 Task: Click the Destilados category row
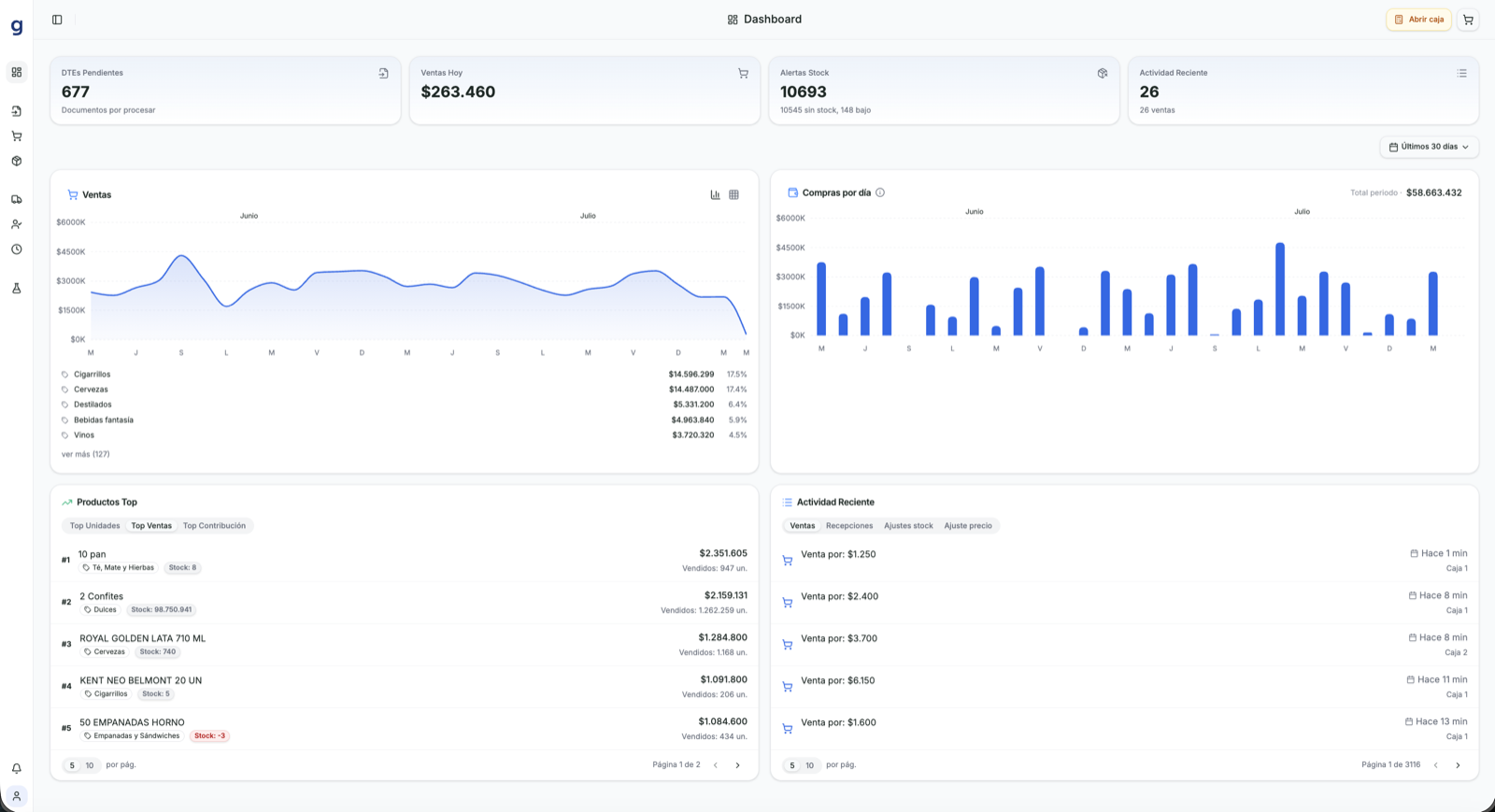[x=404, y=405]
